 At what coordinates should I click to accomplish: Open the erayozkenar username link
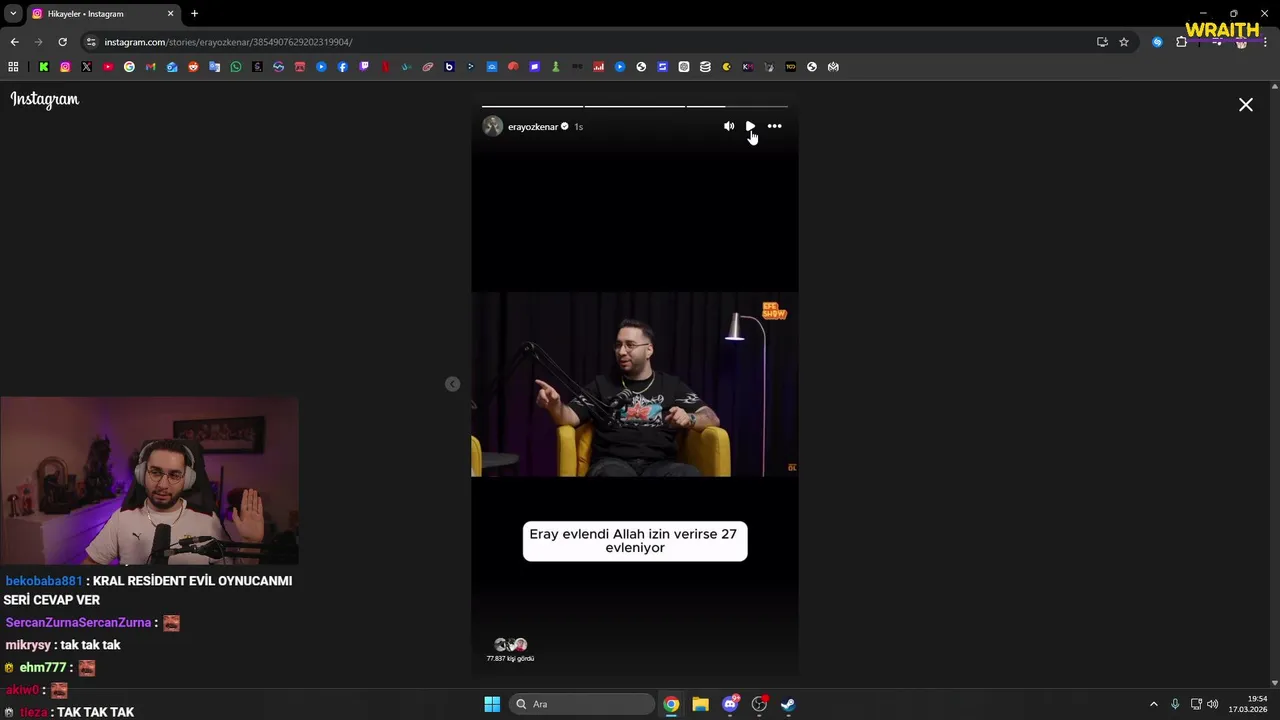tap(533, 127)
